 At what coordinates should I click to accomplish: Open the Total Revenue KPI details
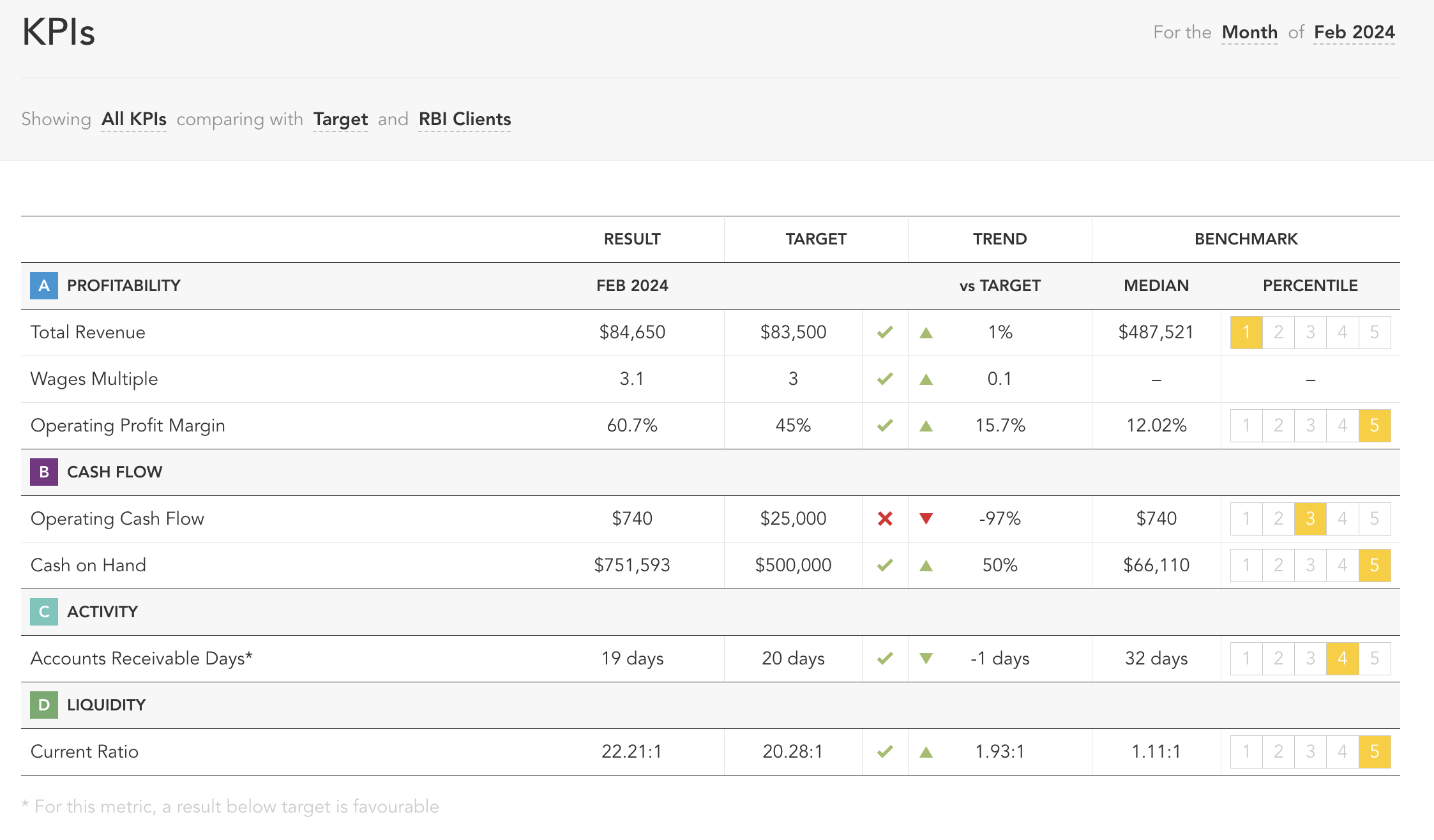point(87,332)
